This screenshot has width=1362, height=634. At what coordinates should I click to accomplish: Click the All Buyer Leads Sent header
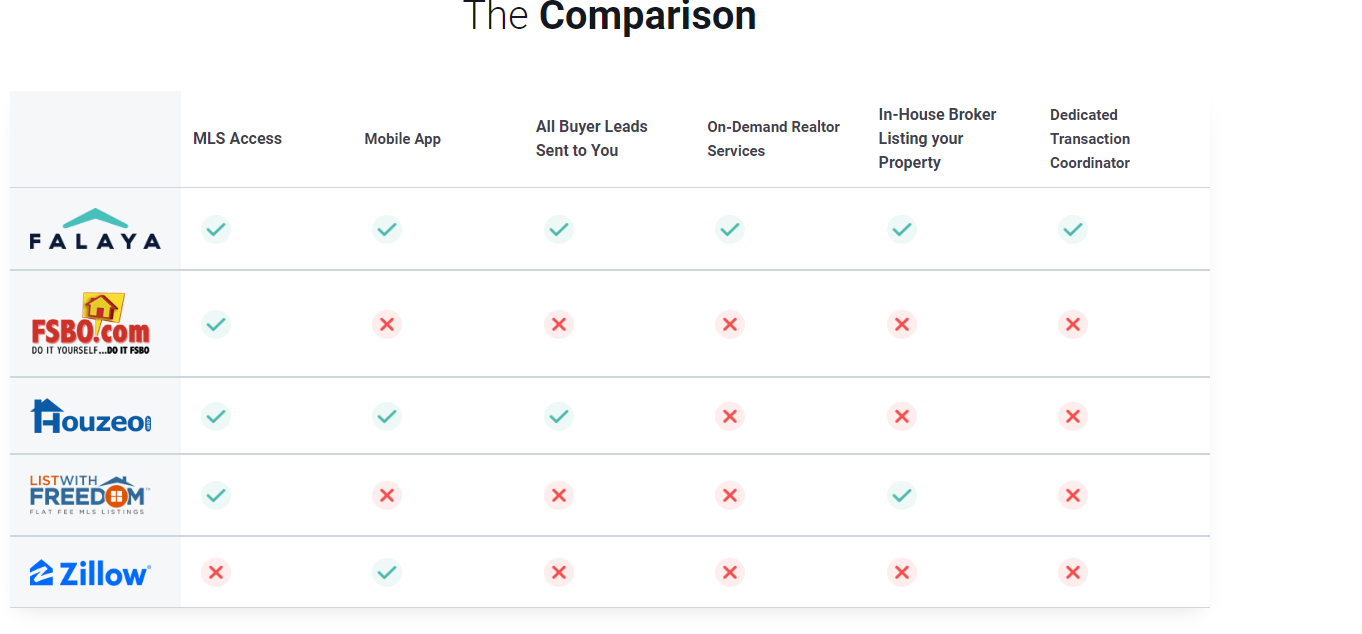point(591,139)
